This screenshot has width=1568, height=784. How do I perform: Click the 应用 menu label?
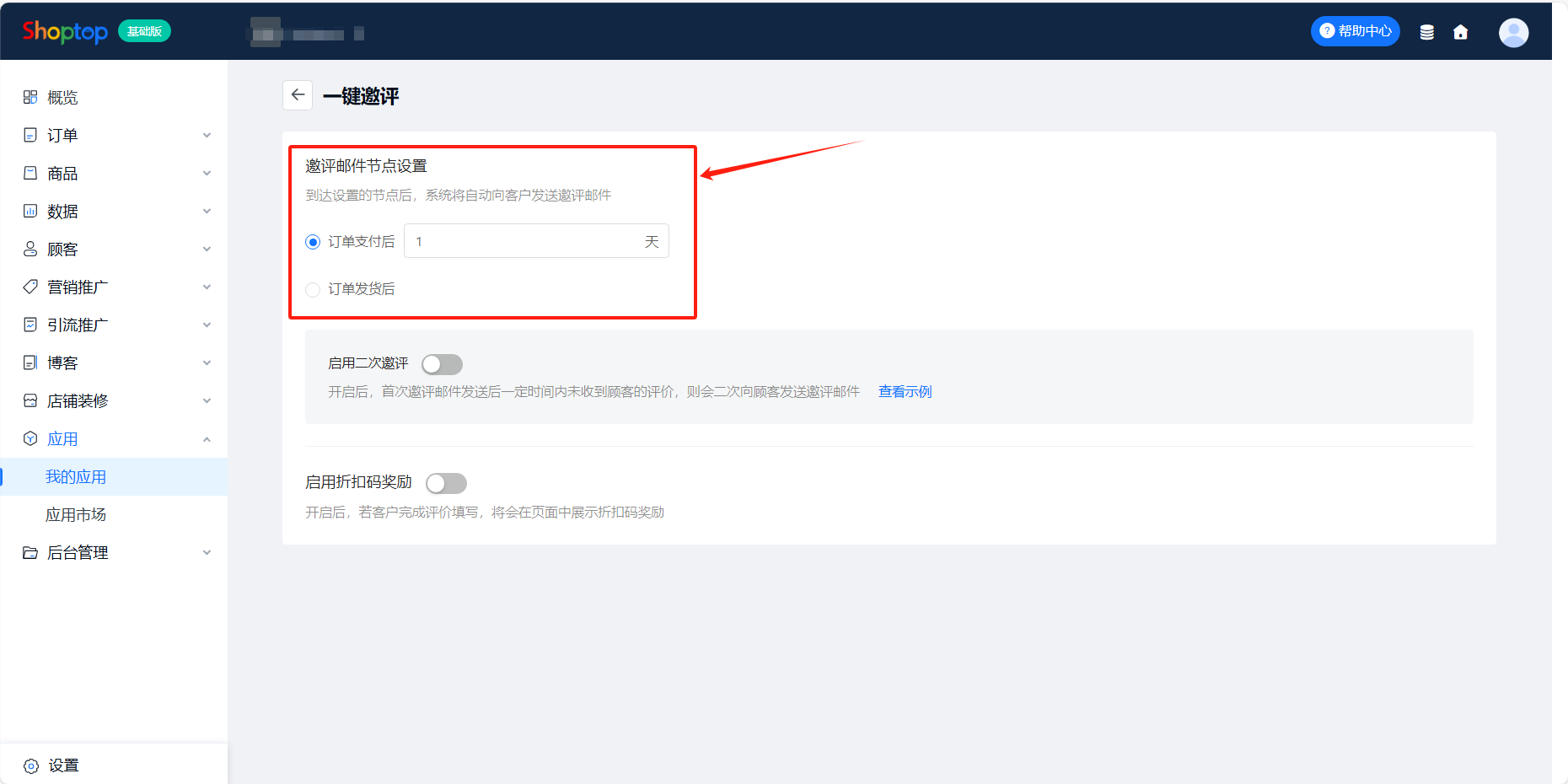[x=62, y=438]
